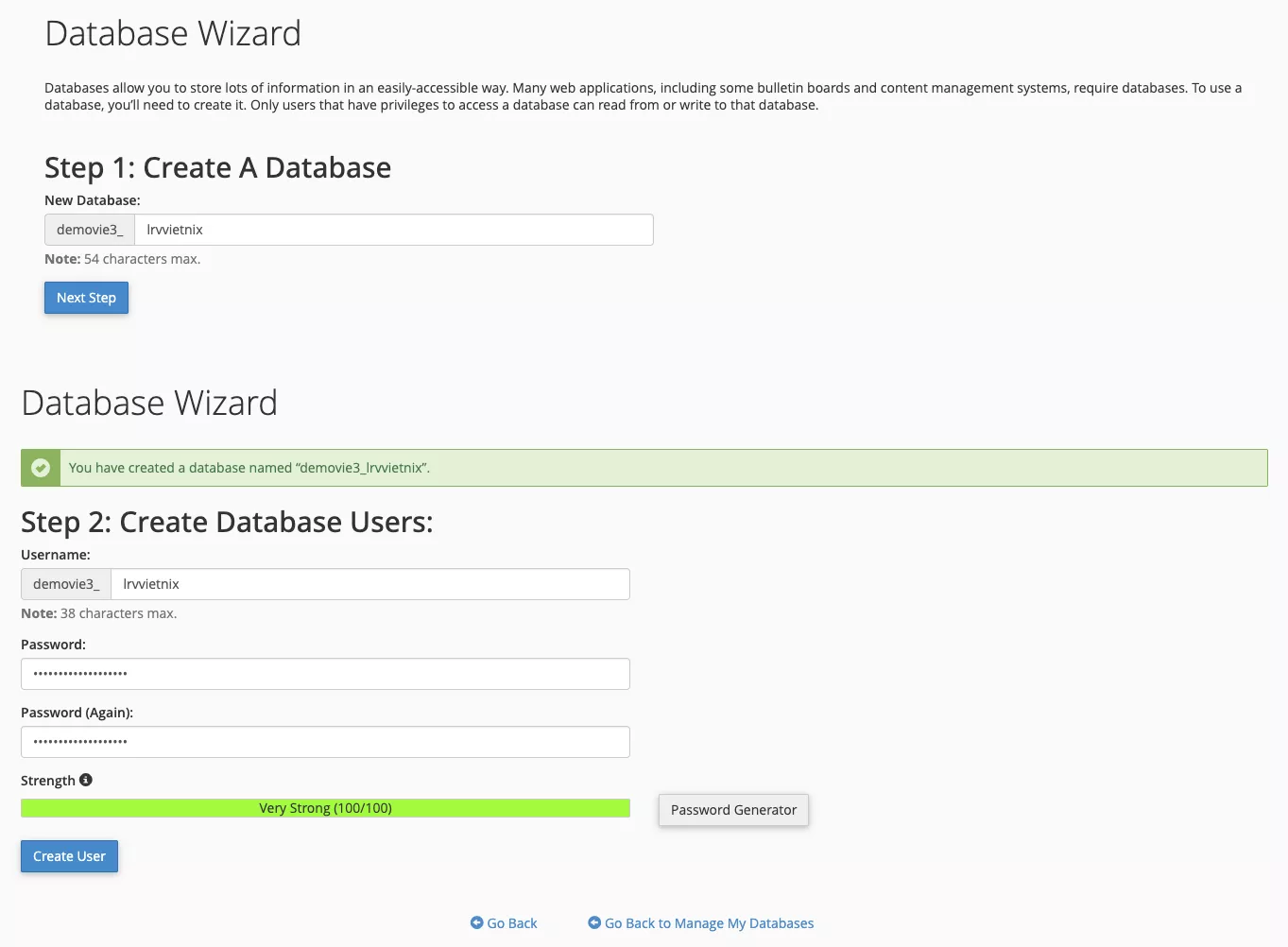Click the Password input field
Screen dimensions: 1288x947
(325, 673)
